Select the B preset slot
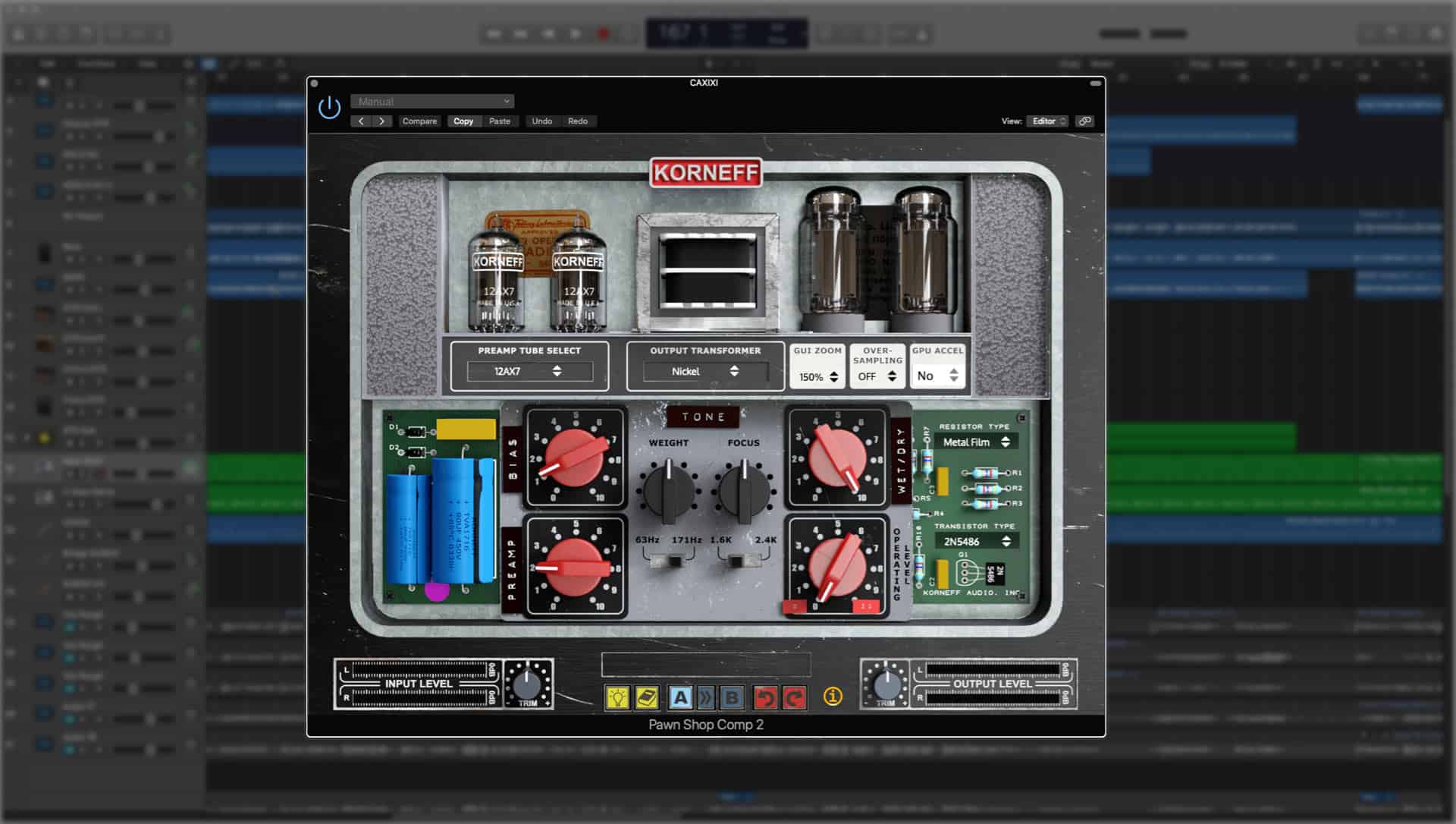Image resolution: width=1456 pixels, height=824 pixels. pos(731,697)
